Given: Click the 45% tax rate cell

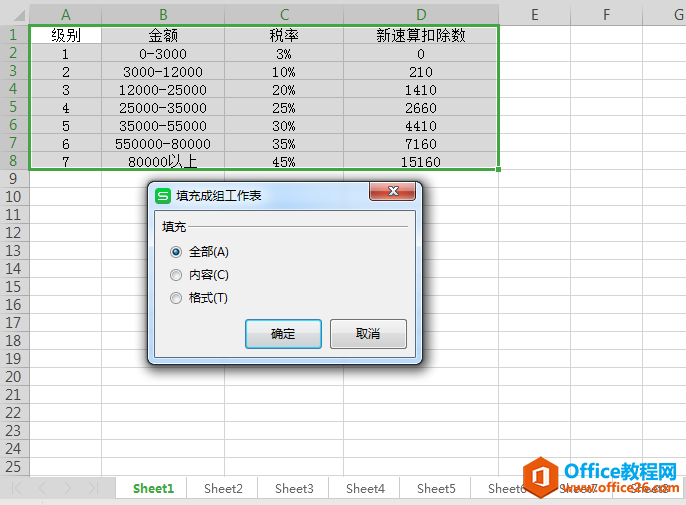Looking at the screenshot, I should (x=284, y=161).
